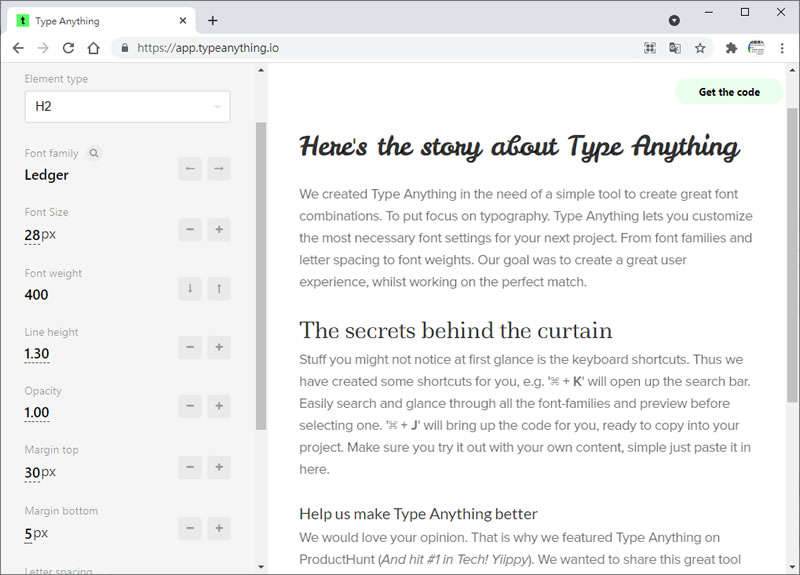Open the Element type H2 dropdown
This screenshot has height=575, width=800.
(x=128, y=107)
